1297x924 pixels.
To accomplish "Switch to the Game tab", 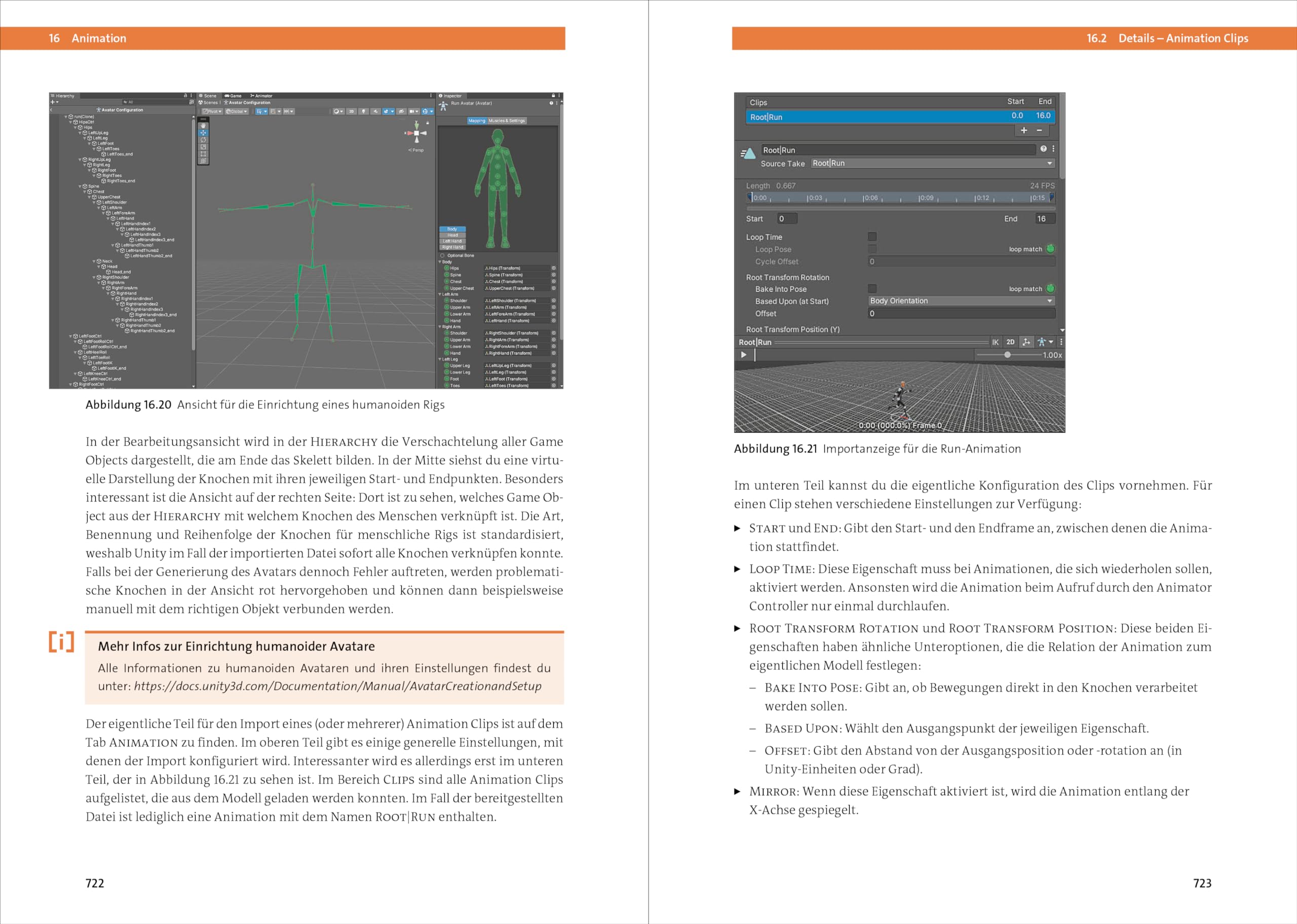I will pos(234,96).
